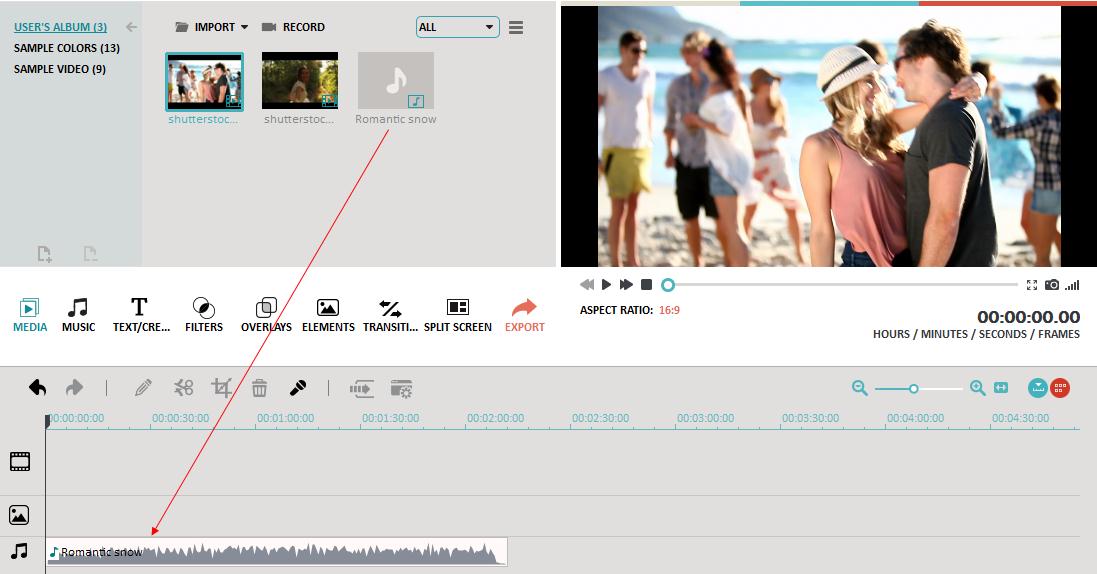Click zoom to fit timeline icon

pyautogui.click(x=1001, y=388)
